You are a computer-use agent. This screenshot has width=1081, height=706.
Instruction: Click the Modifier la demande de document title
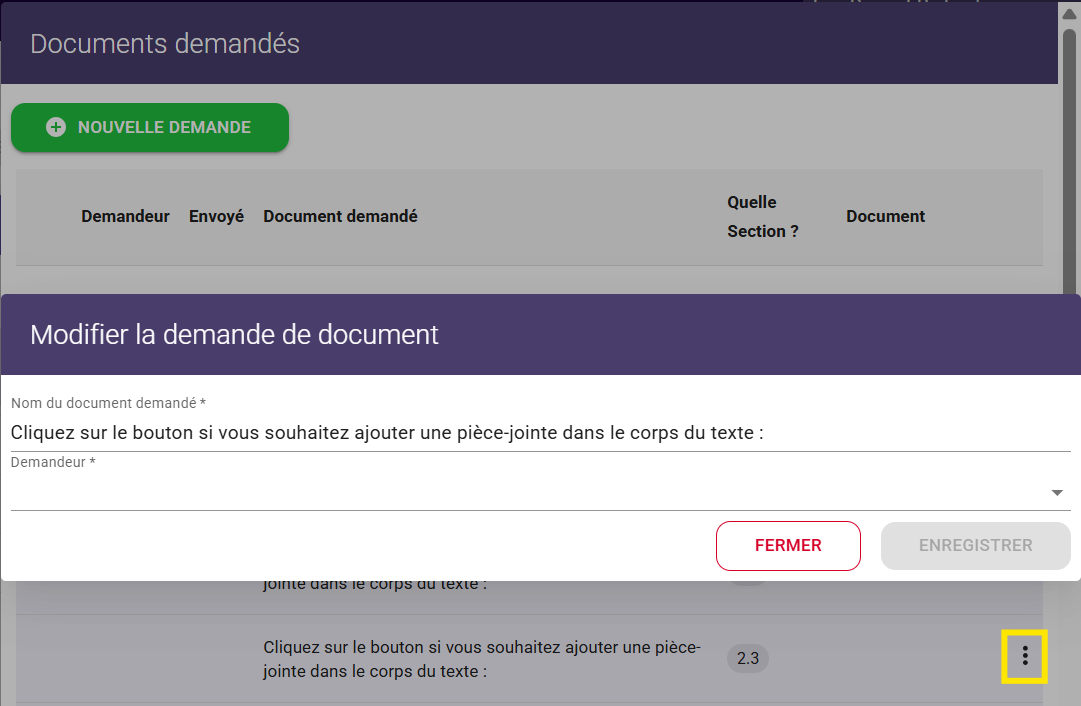tap(234, 334)
